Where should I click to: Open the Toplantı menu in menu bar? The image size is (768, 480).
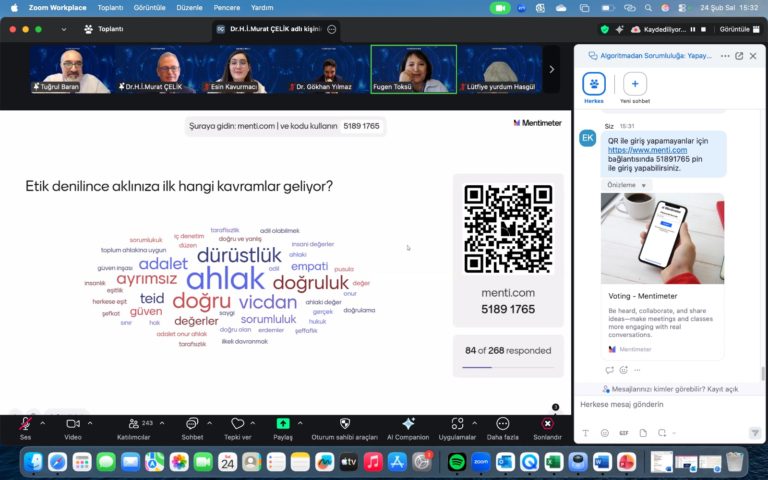coord(110,7)
